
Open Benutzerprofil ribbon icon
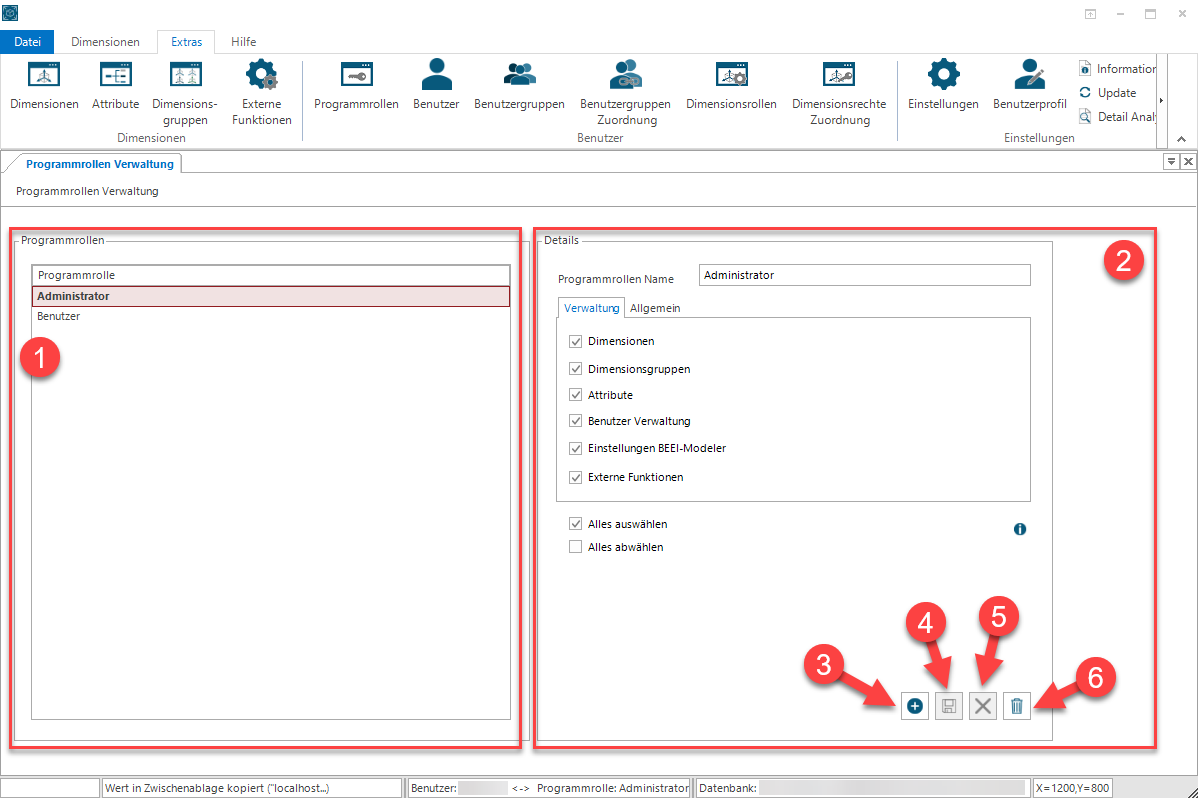coord(1029,85)
